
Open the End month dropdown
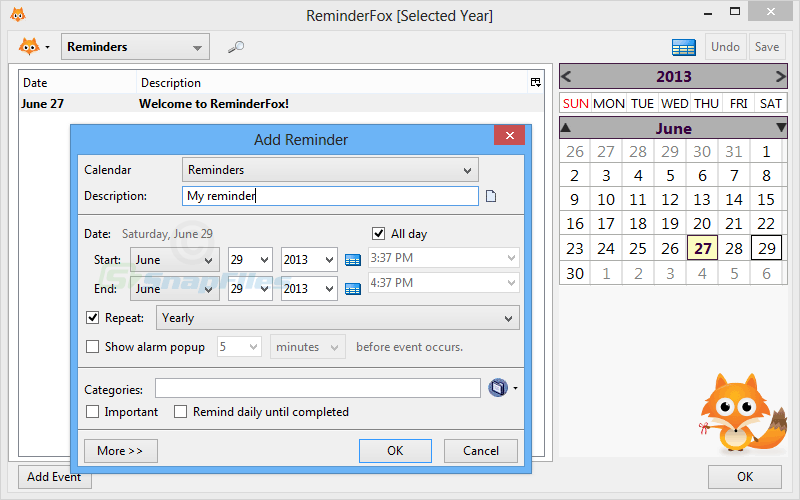(x=174, y=289)
